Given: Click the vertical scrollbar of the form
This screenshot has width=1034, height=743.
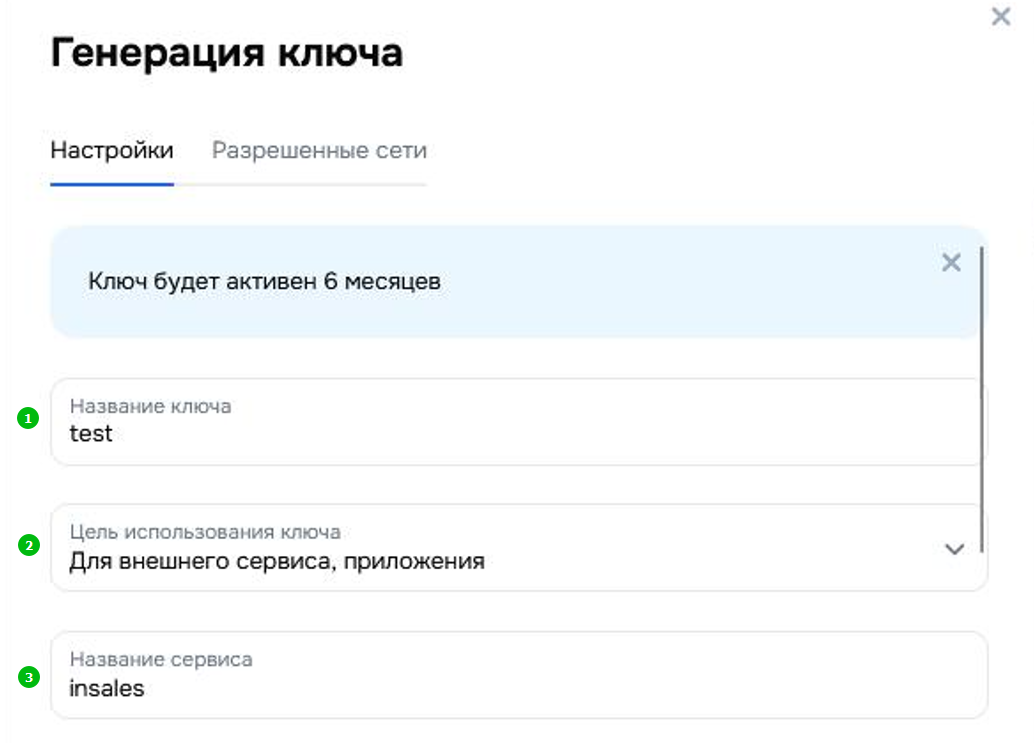Looking at the screenshot, I should pos(983,400).
